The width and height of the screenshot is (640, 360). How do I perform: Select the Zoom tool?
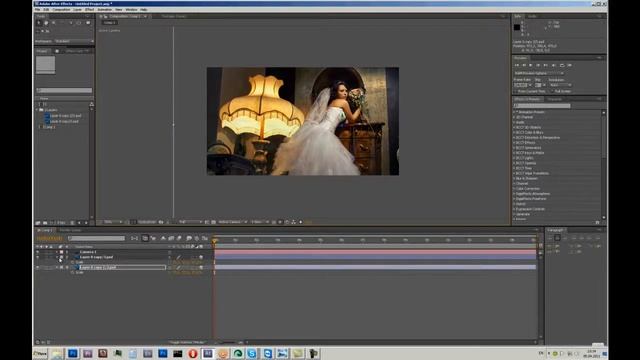[53, 23]
